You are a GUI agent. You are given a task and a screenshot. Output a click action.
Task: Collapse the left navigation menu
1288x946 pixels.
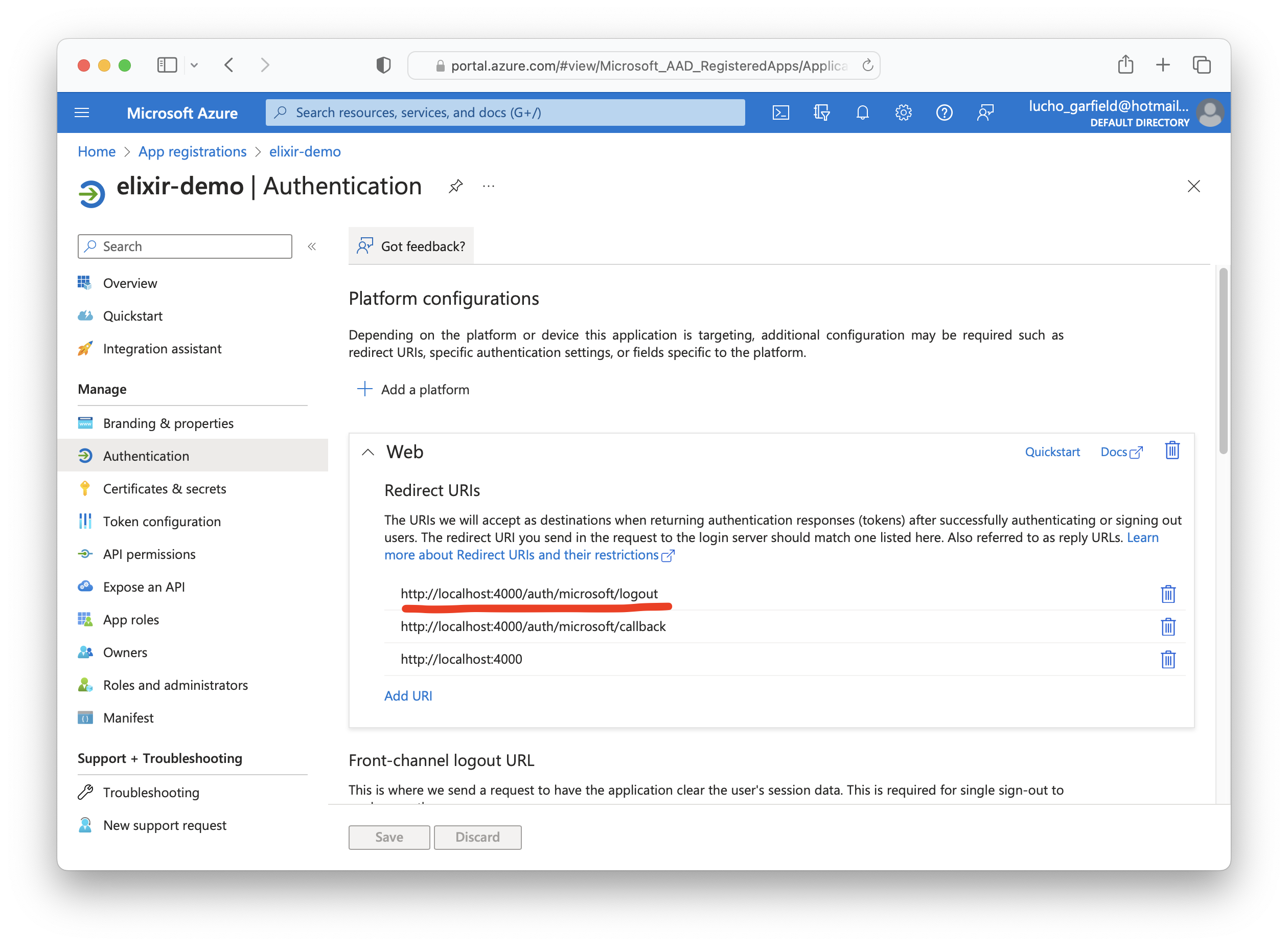click(x=312, y=246)
